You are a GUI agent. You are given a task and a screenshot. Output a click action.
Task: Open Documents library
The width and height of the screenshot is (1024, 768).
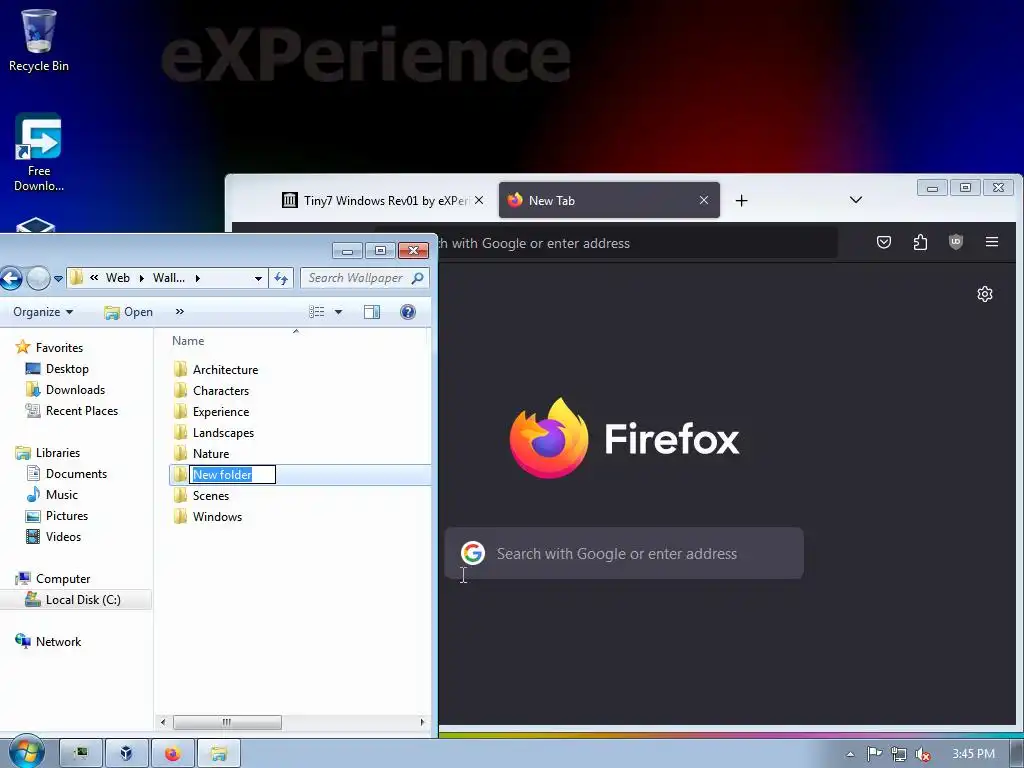pyautogui.click(x=76, y=473)
